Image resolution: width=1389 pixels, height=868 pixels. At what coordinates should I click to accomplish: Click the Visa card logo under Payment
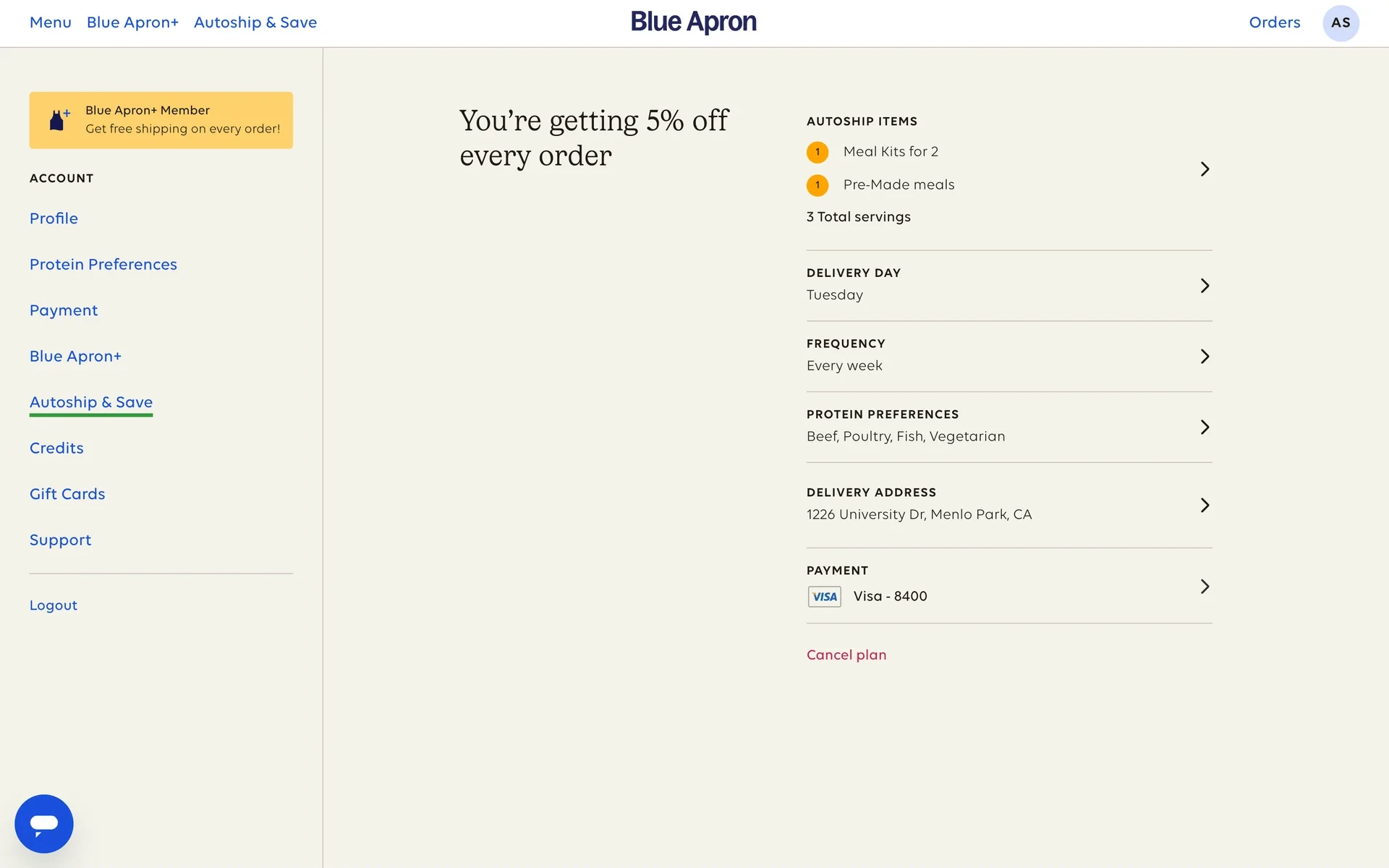(x=824, y=597)
